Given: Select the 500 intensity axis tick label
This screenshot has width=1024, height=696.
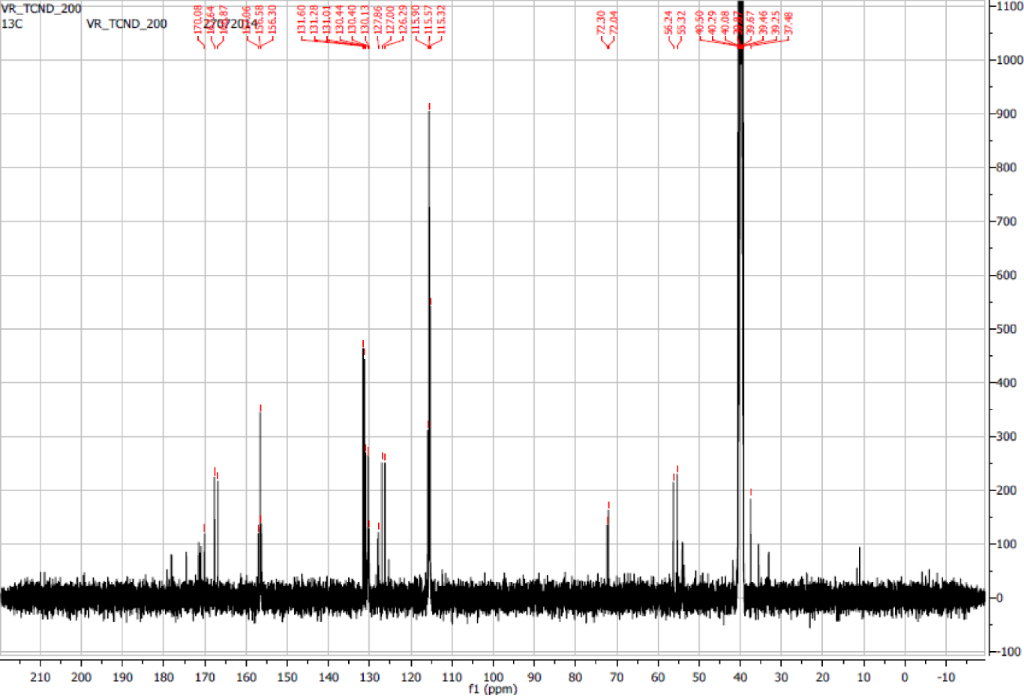Looking at the screenshot, I should click(1006, 329).
